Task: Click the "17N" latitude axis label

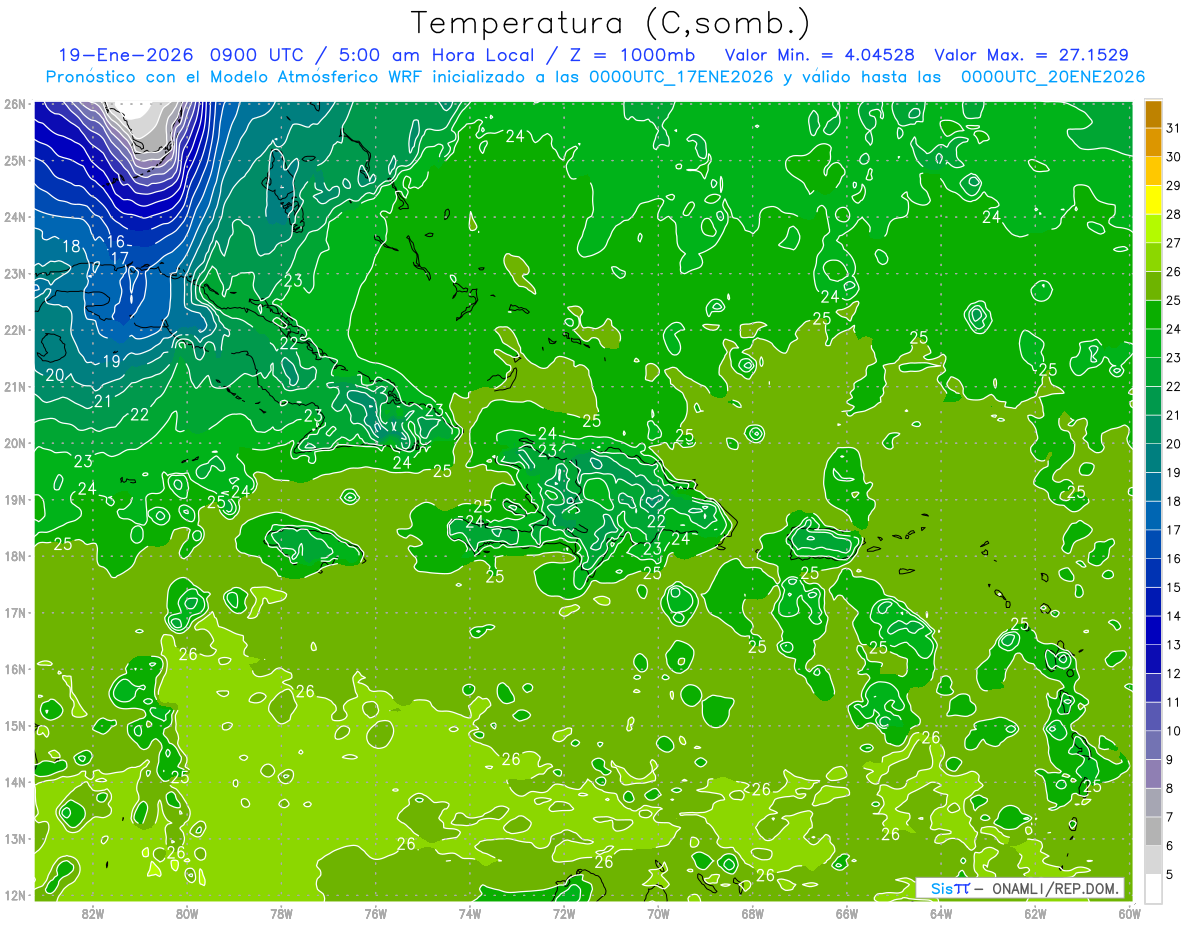Action: [x=14, y=612]
